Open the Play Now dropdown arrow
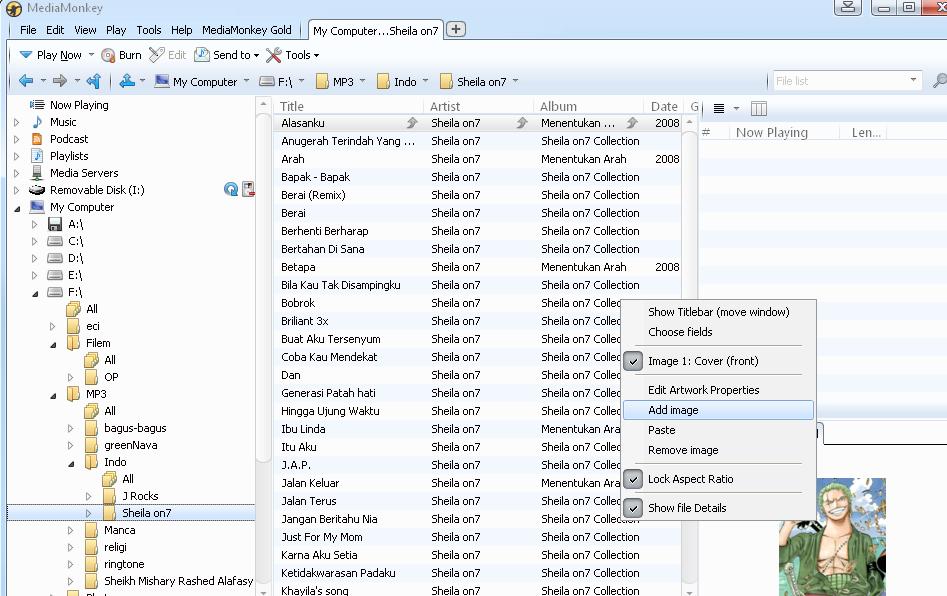 pyautogui.click(x=91, y=54)
